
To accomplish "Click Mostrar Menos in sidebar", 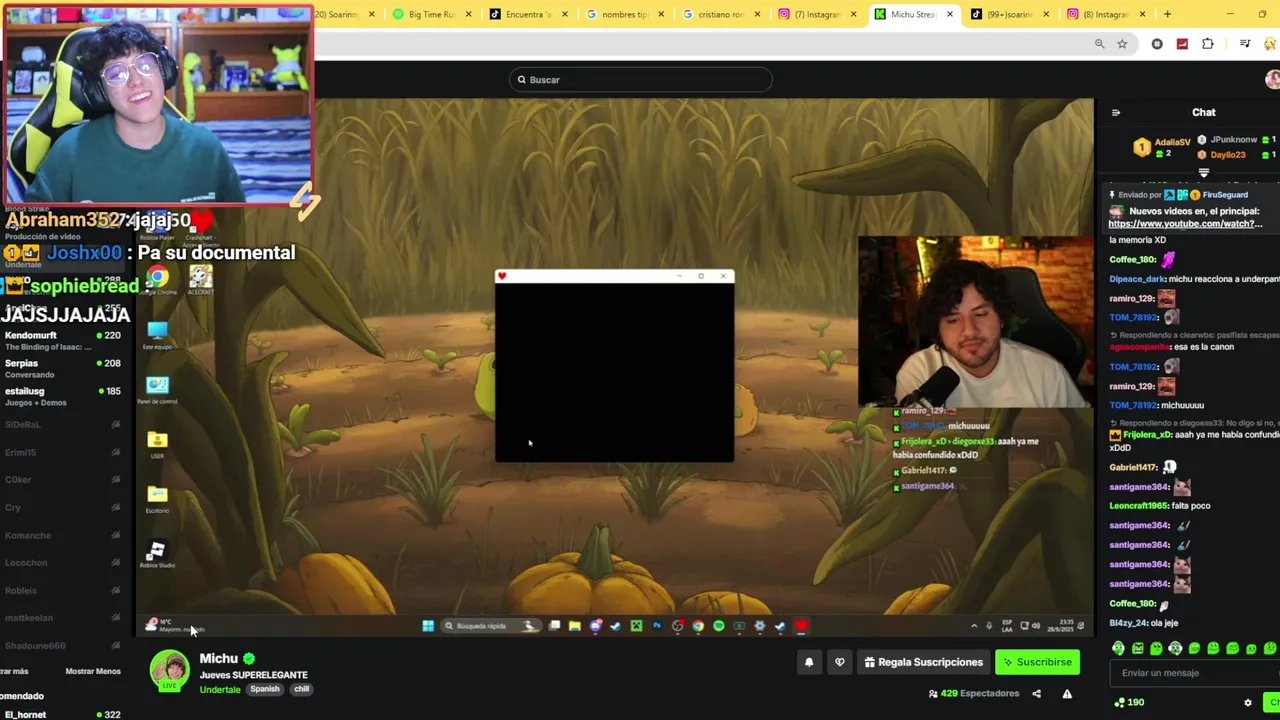I will pos(93,671).
